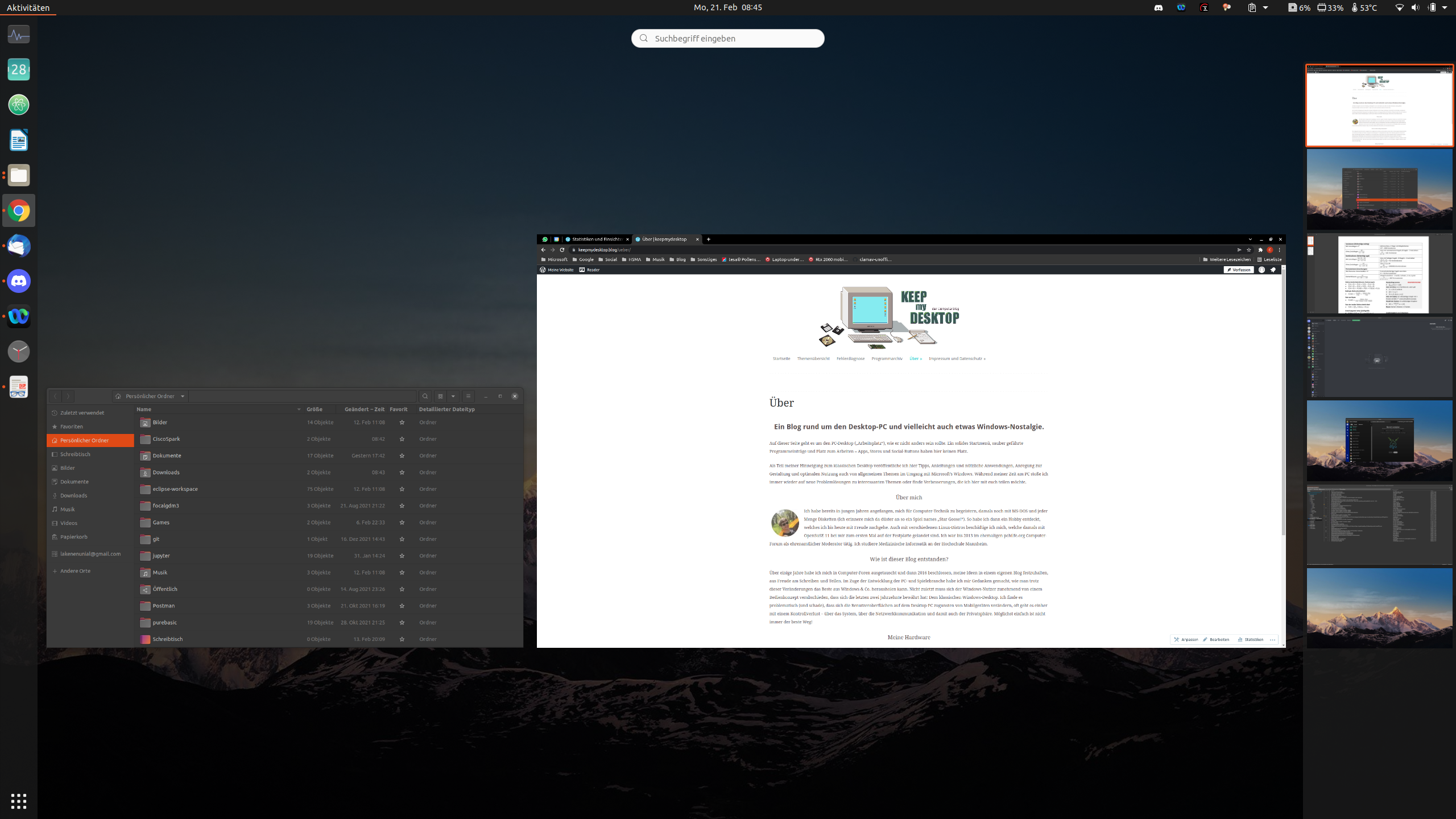Select Schreibtisch in the file sidebar
Viewport: 1456px width, 819px height.
click(75, 454)
